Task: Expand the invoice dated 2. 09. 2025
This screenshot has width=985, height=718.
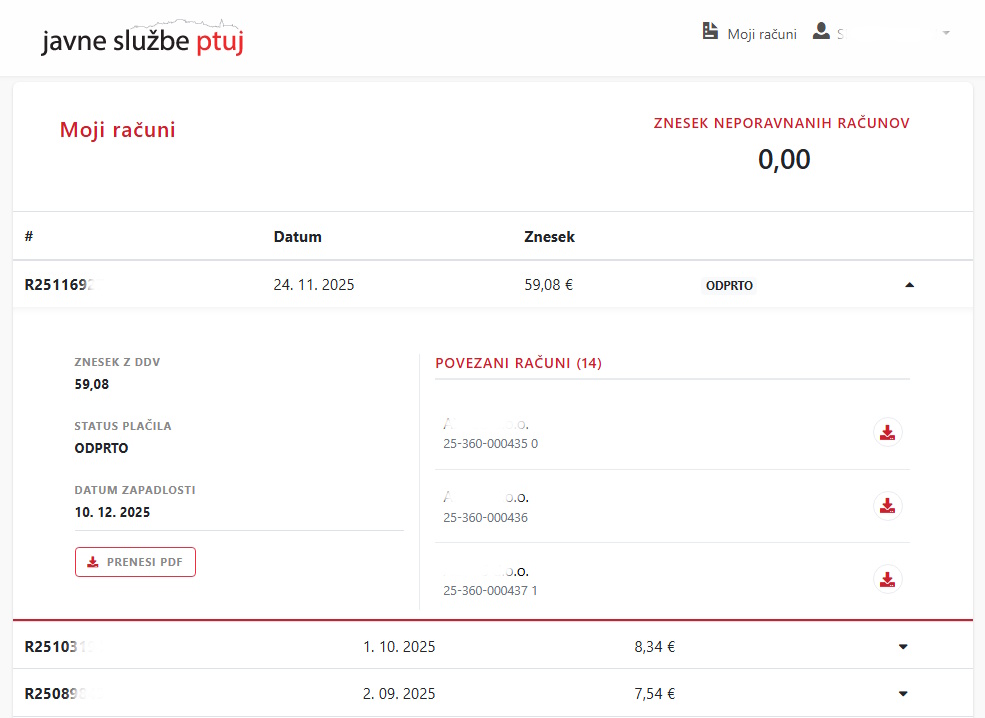Action: coord(903,694)
